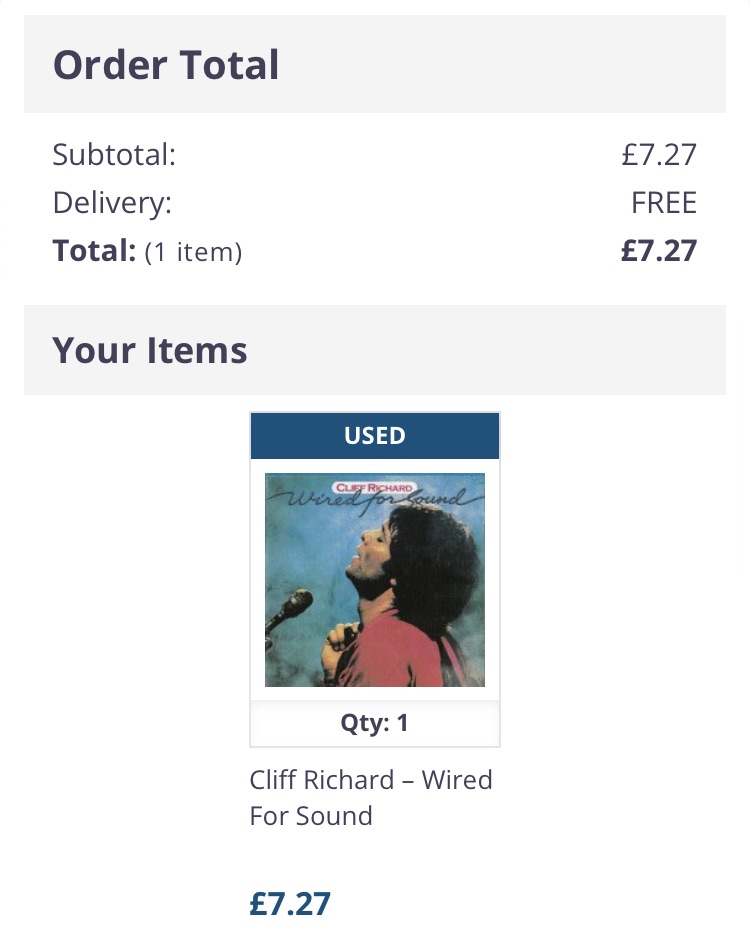Click the FREE delivery value
The width and height of the screenshot is (750, 945).
pyautogui.click(x=664, y=202)
